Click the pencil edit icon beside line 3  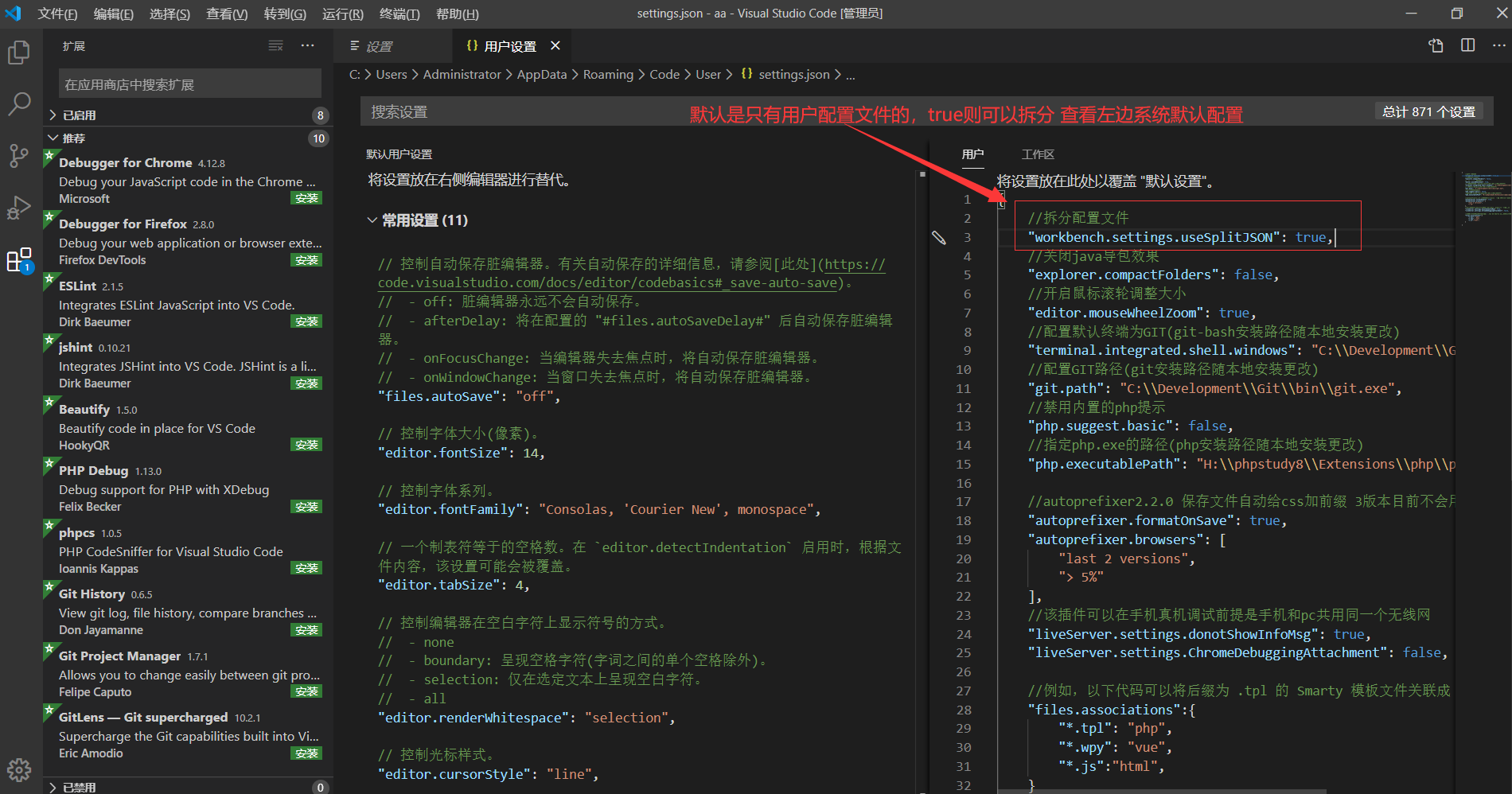click(939, 237)
